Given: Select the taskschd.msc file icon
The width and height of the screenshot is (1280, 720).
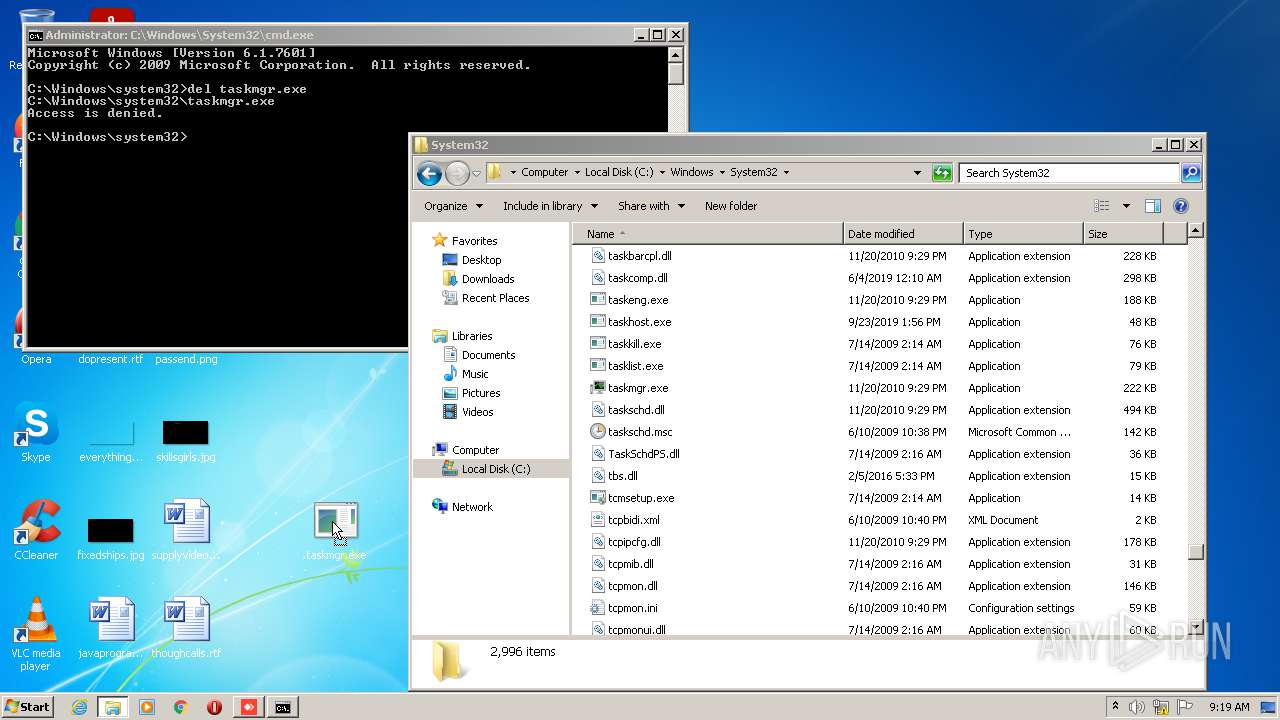Looking at the screenshot, I should click(598, 432).
